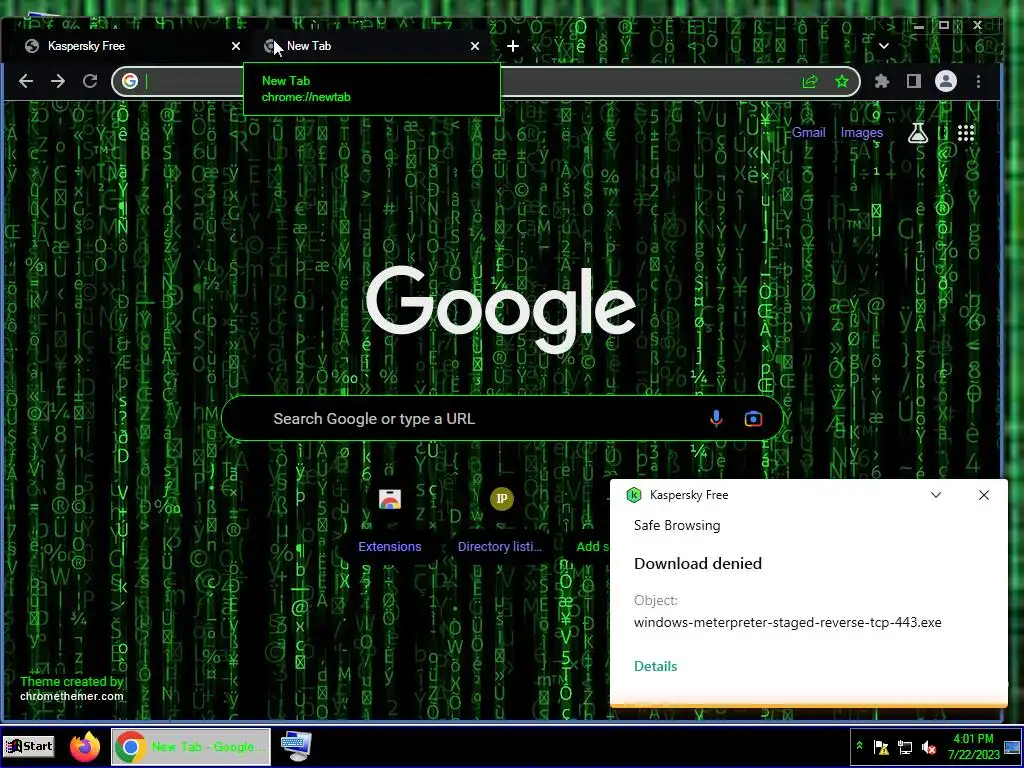The height and width of the screenshot is (768, 1024).
Task: Click the Search Labs flask icon
Action: [x=918, y=133]
